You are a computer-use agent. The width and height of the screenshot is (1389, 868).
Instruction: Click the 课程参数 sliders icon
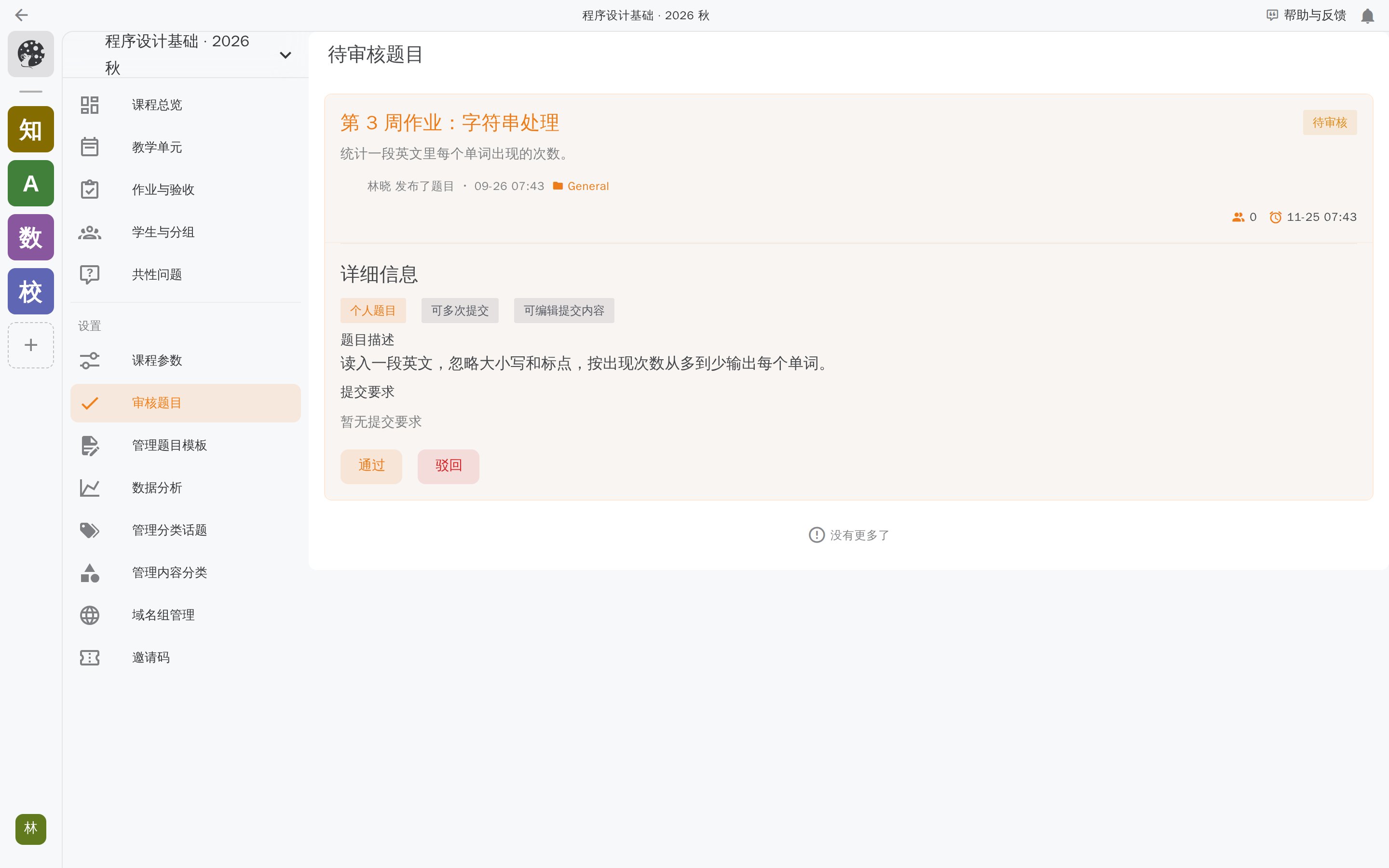[x=90, y=361]
